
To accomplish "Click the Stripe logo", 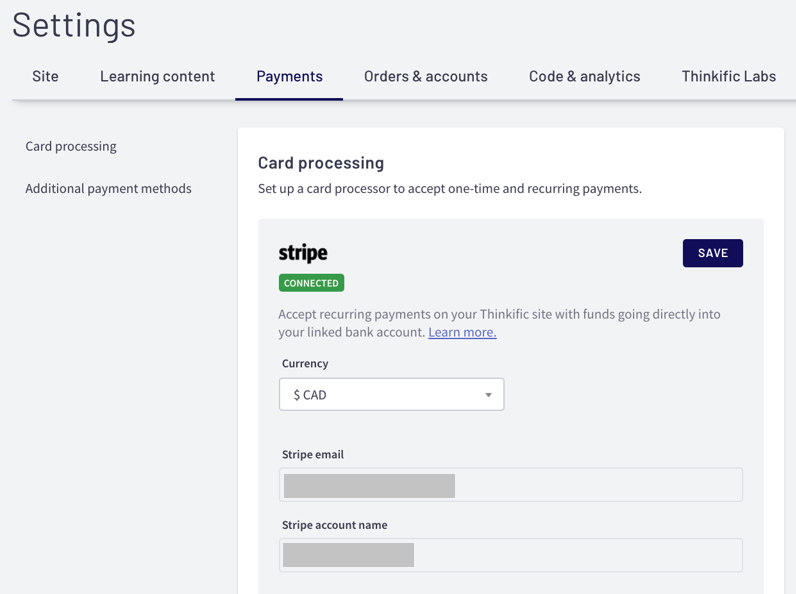I will [x=303, y=253].
